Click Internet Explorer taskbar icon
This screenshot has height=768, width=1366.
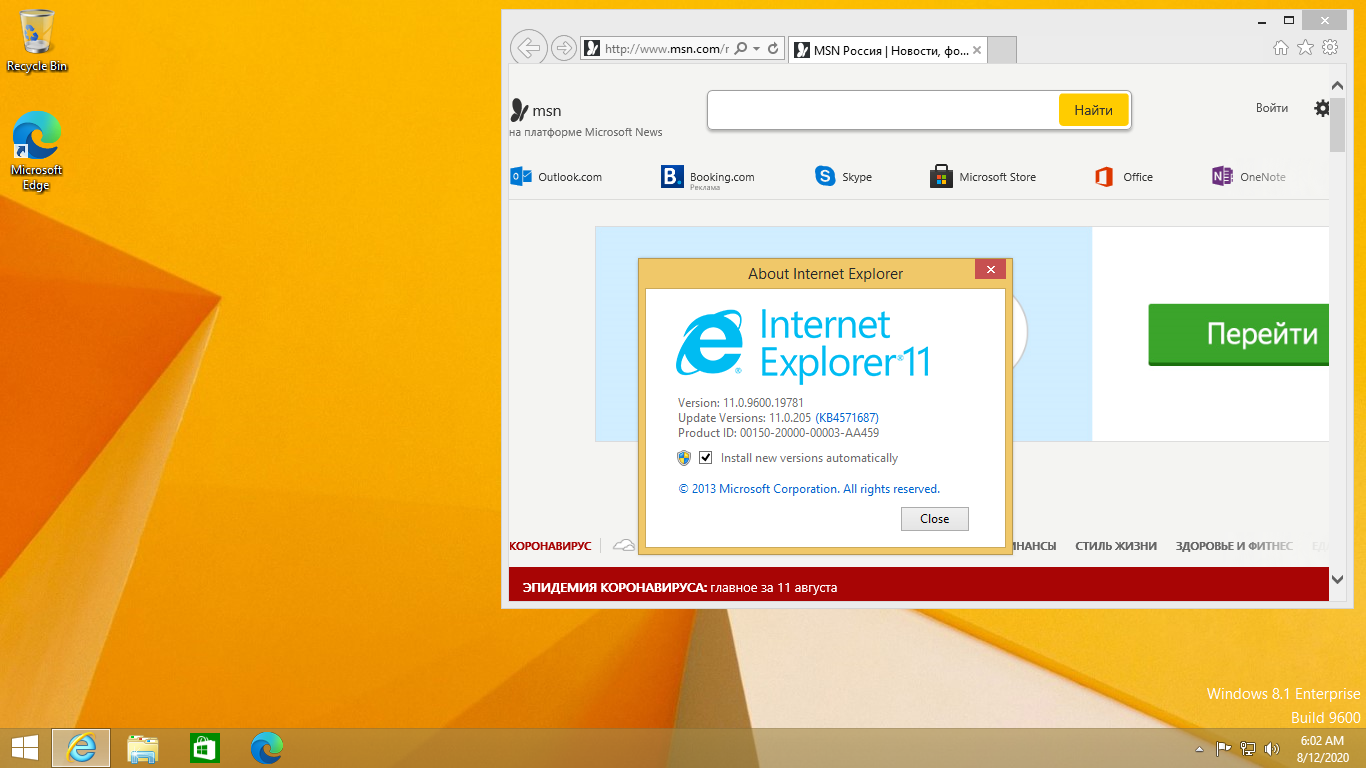(81, 748)
